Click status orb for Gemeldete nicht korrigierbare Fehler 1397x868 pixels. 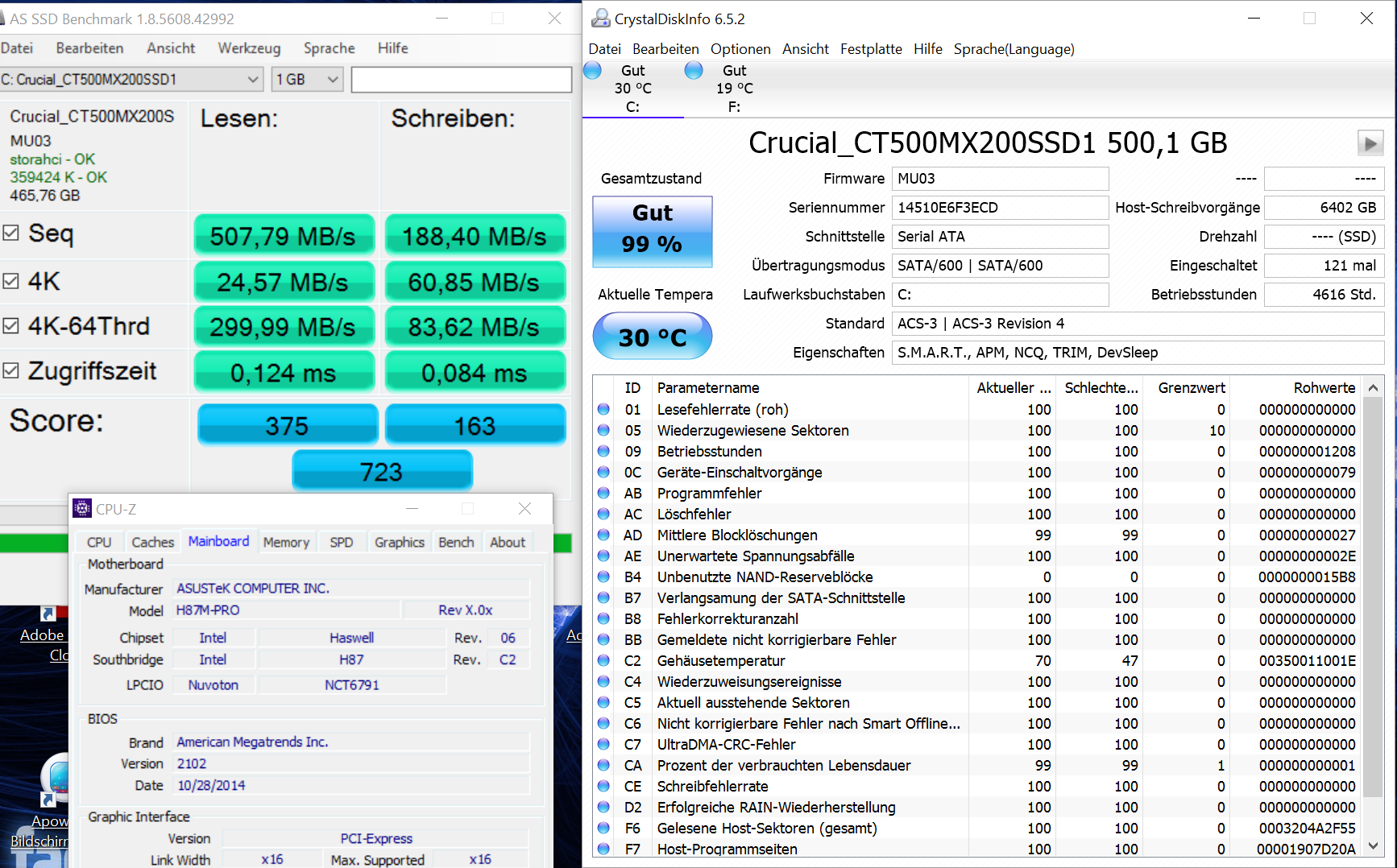[x=603, y=639]
